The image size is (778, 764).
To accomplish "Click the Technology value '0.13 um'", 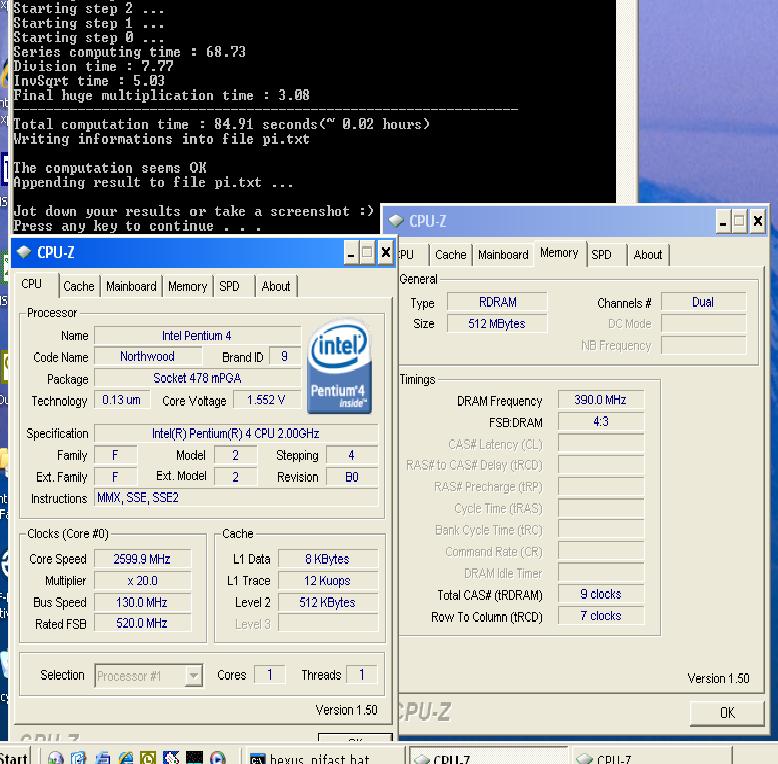I will [122, 399].
